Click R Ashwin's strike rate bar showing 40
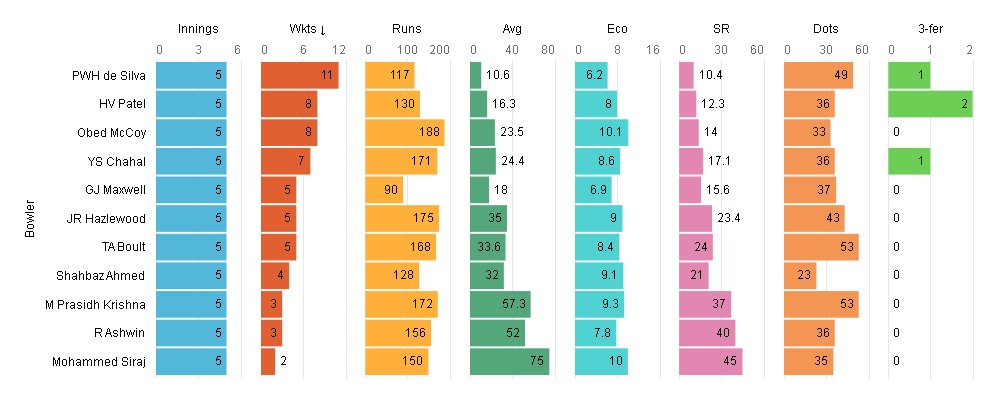Image resolution: width=1007 pixels, height=400 pixels. pyautogui.click(x=707, y=332)
